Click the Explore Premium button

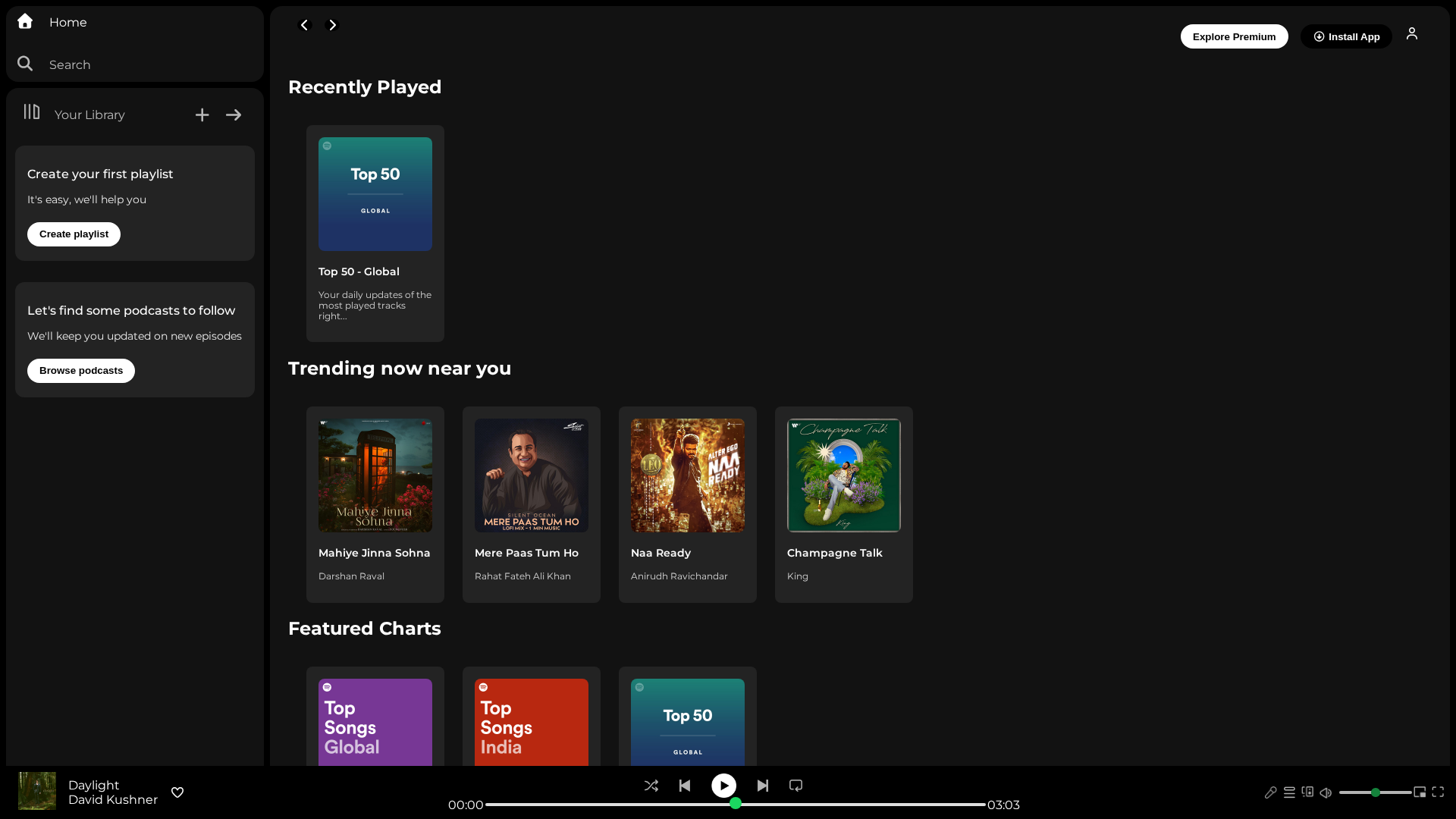point(1234,36)
